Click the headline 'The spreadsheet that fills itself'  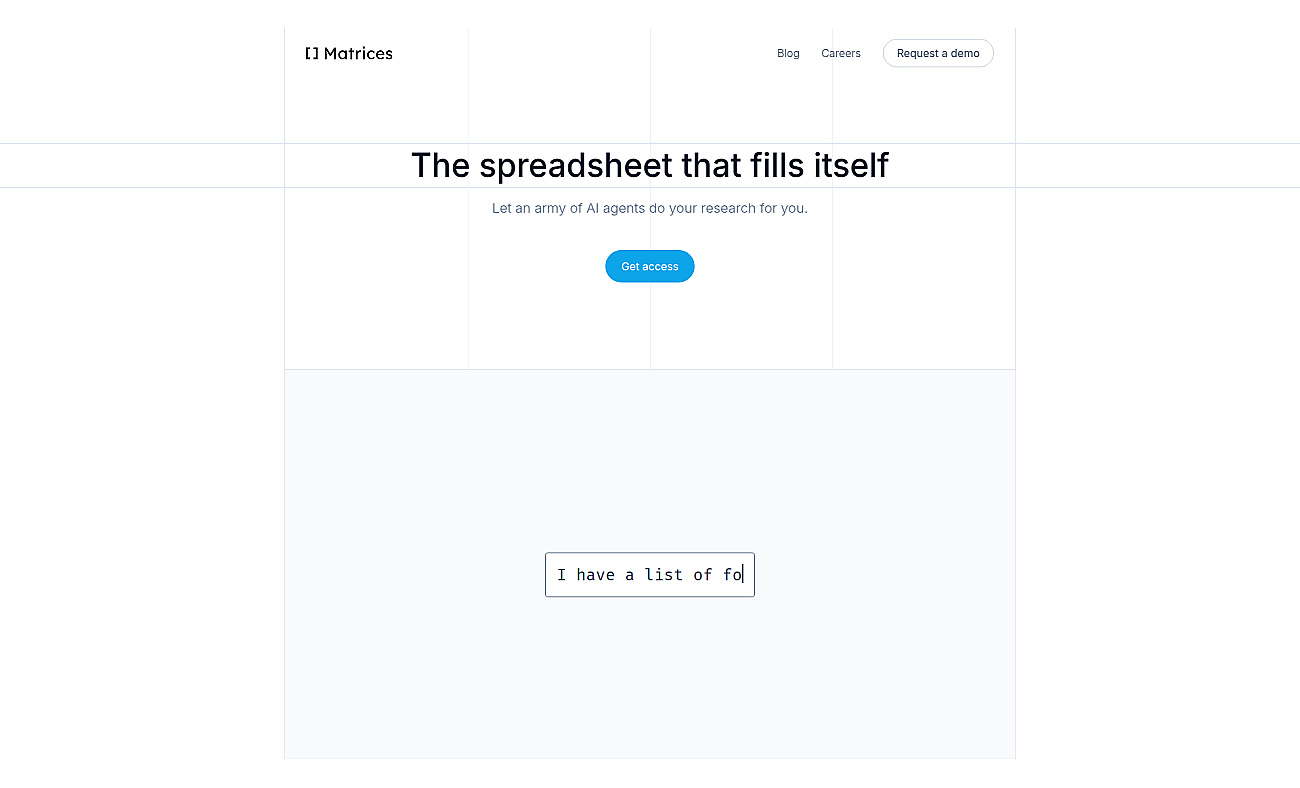coord(650,165)
